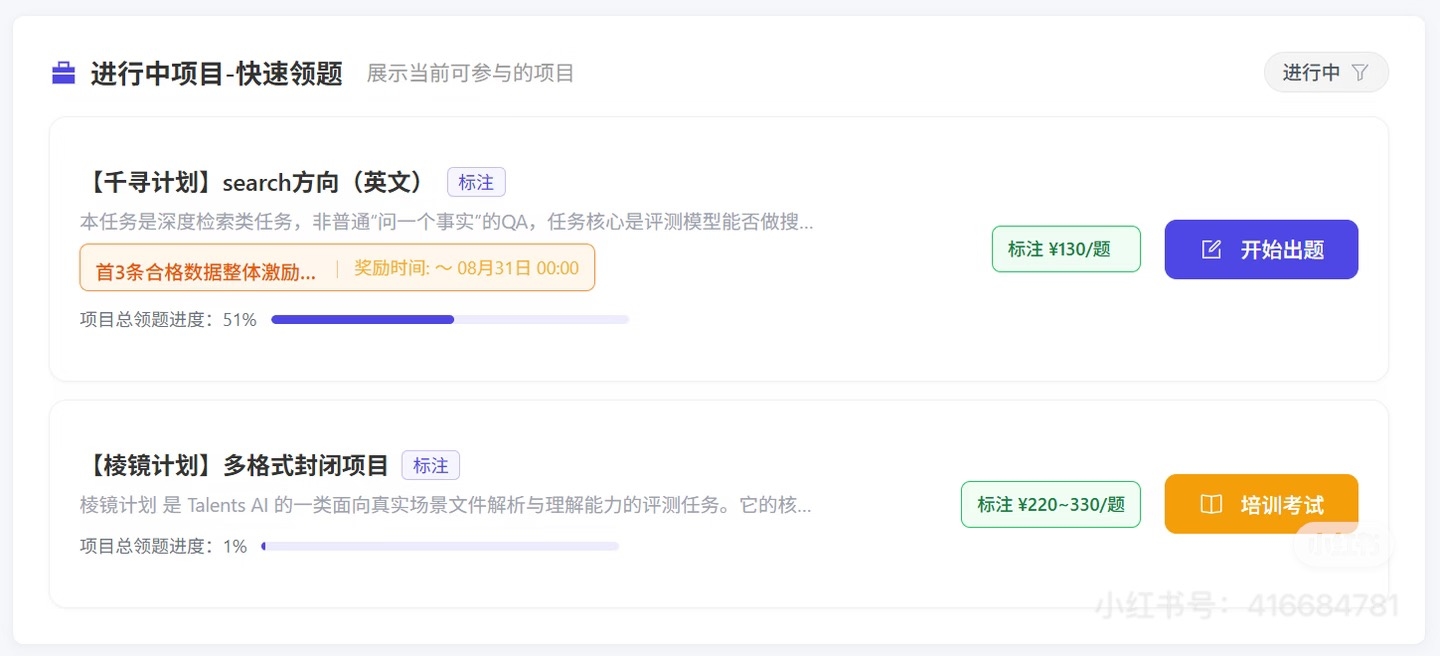Click the 标注 tag beside 棱镜计划 title
Image resolution: width=1440 pixels, height=656 pixels.
point(431,465)
